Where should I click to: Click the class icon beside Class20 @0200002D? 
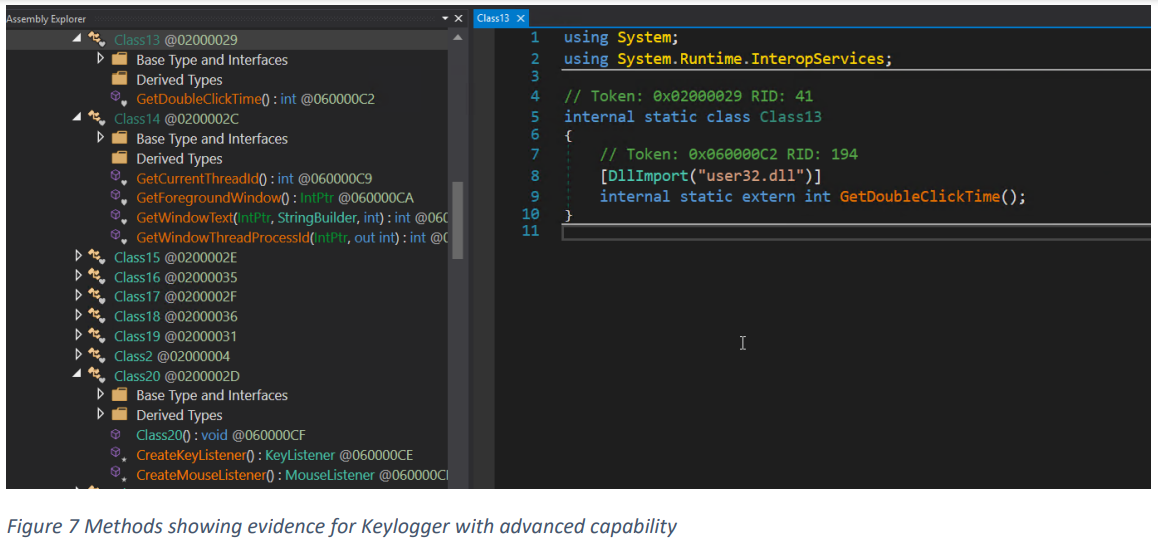96,375
